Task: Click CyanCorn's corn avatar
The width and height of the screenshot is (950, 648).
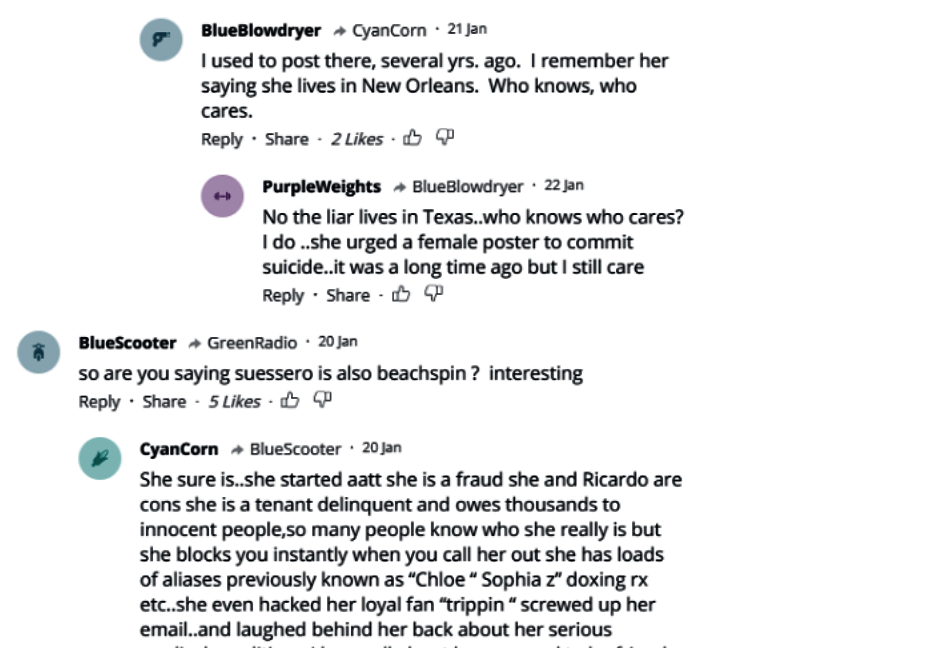Action: point(100,458)
